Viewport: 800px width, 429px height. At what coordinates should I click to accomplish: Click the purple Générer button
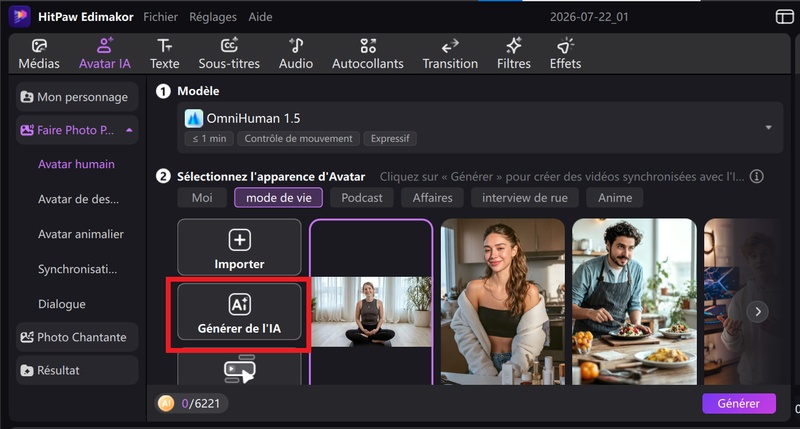(739, 403)
